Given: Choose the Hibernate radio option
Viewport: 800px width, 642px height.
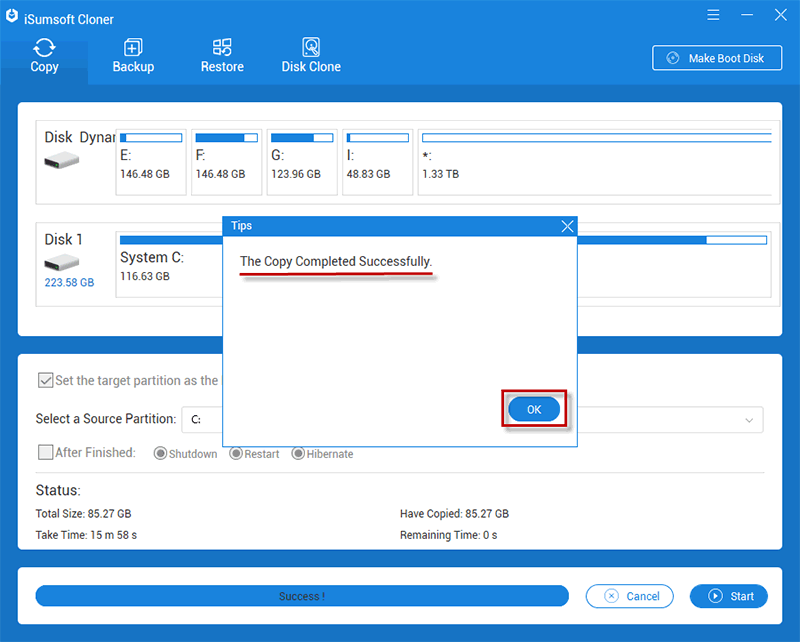Looking at the screenshot, I should pos(298,453).
